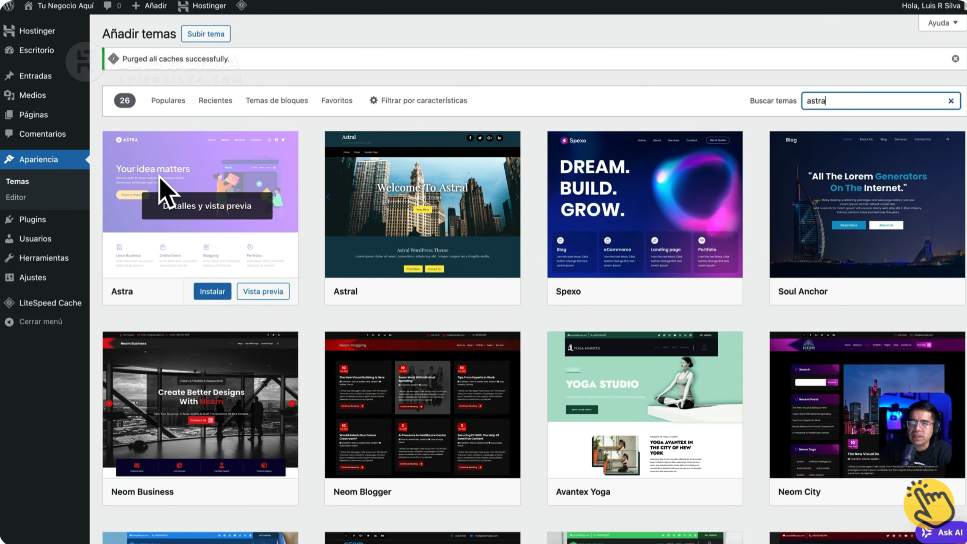Viewport: 967px width, 544px height.
Task: Switch to Favoritos tab
Action: pyautogui.click(x=337, y=101)
